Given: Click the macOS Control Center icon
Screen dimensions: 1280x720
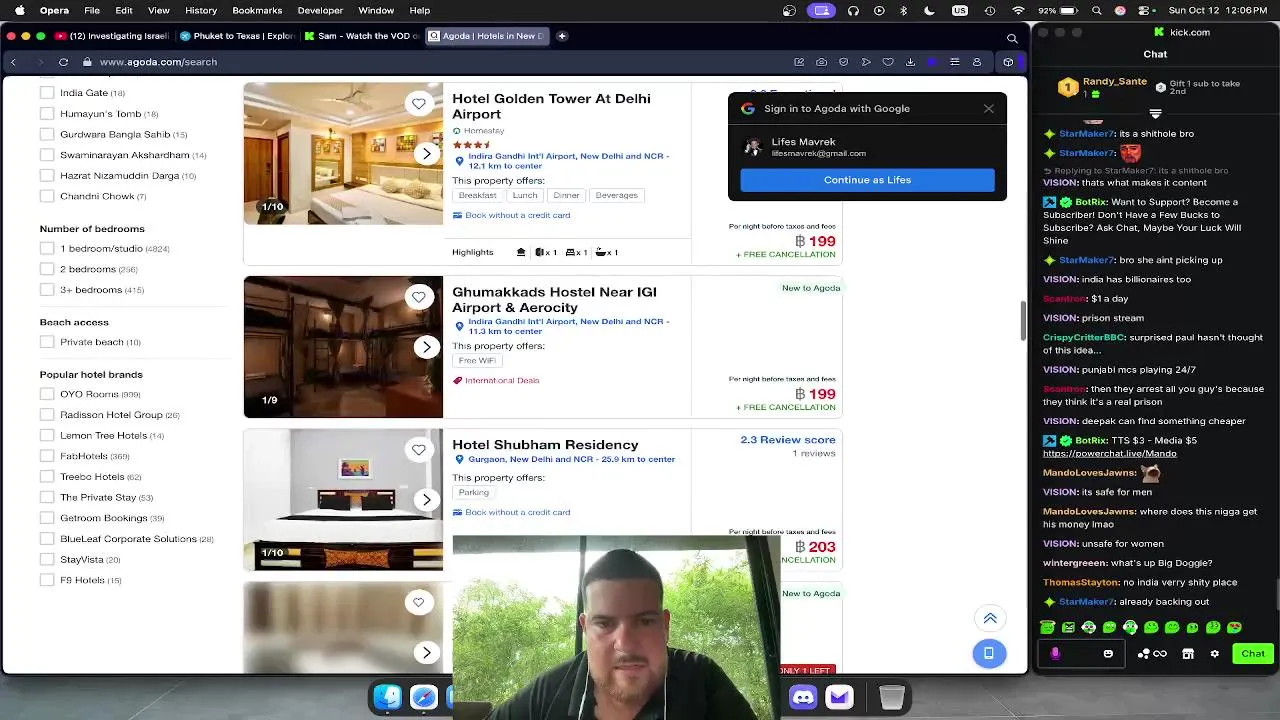Looking at the screenshot, I should 1143,10.
